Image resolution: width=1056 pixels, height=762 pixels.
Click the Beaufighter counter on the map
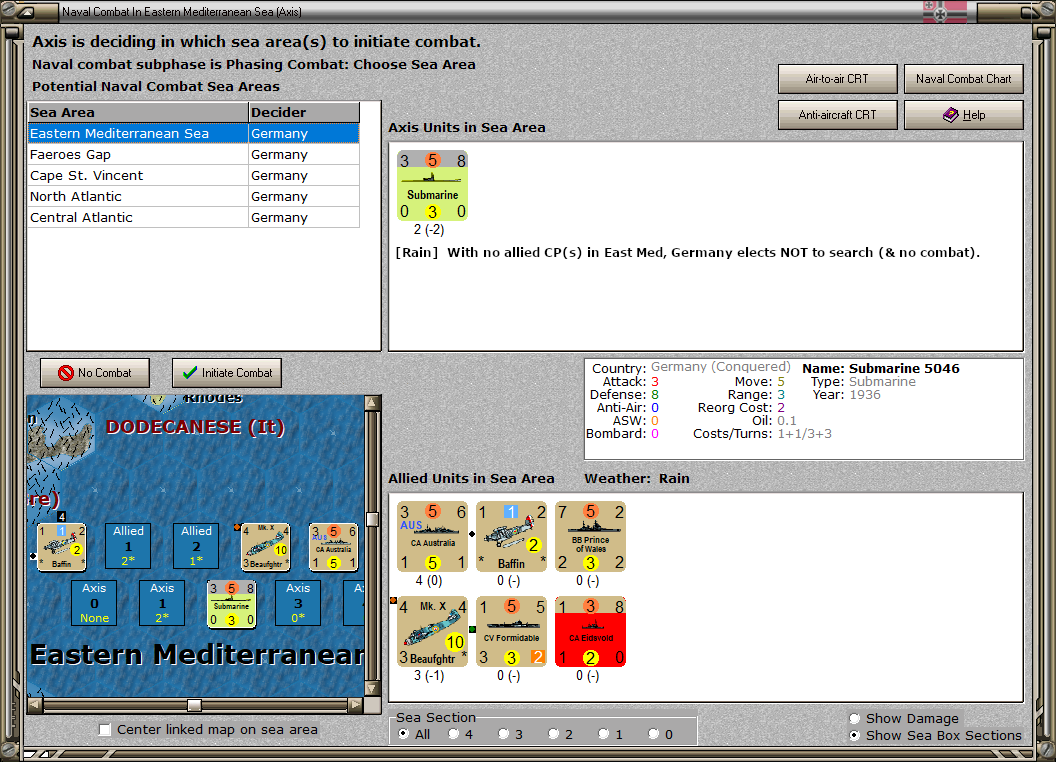[x=265, y=546]
